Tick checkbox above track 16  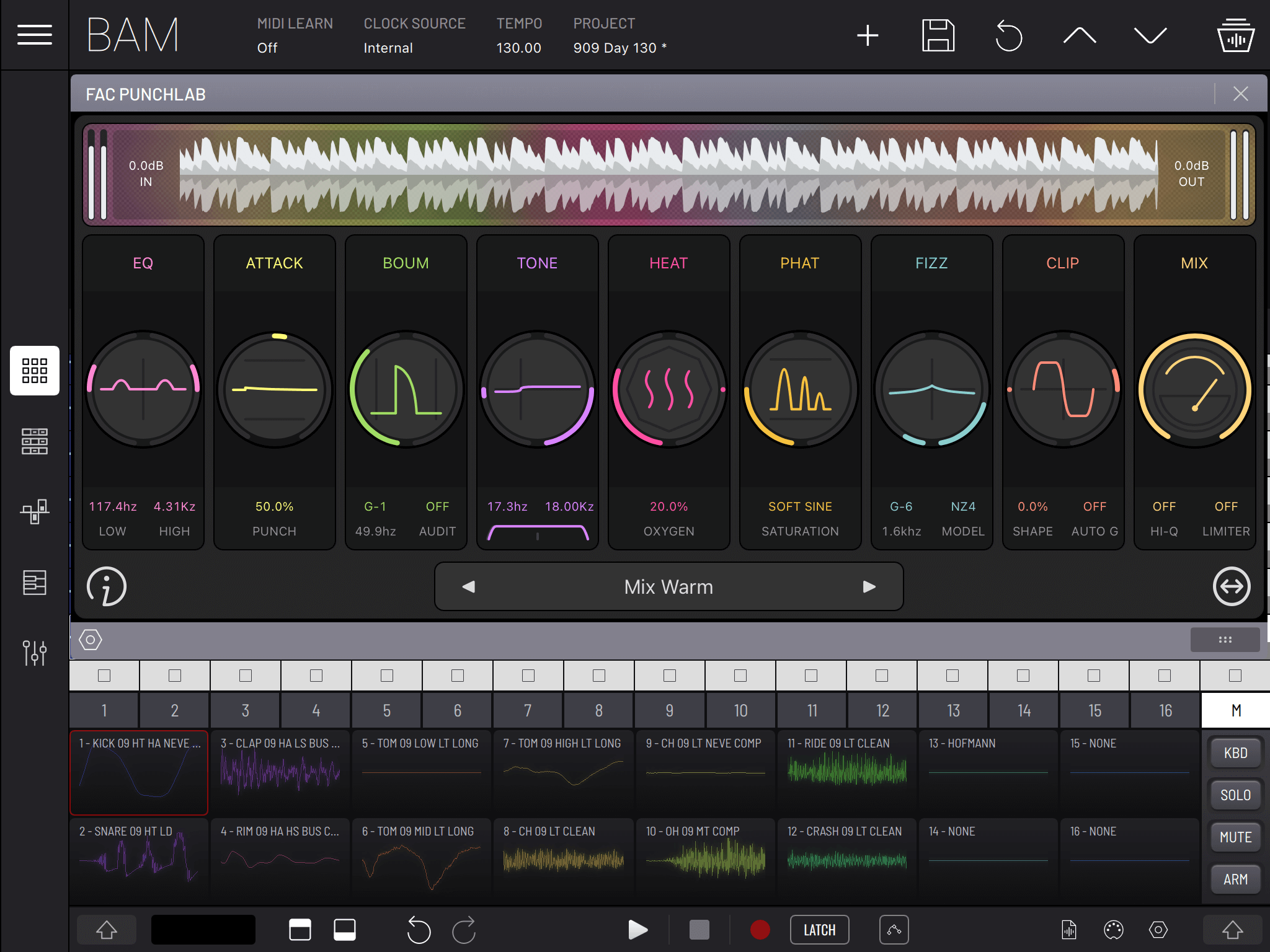coord(1165,676)
